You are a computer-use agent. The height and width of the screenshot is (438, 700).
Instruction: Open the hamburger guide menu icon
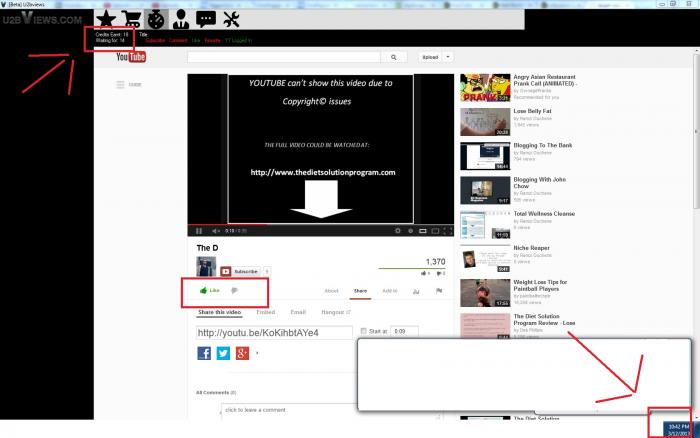pos(120,84)
